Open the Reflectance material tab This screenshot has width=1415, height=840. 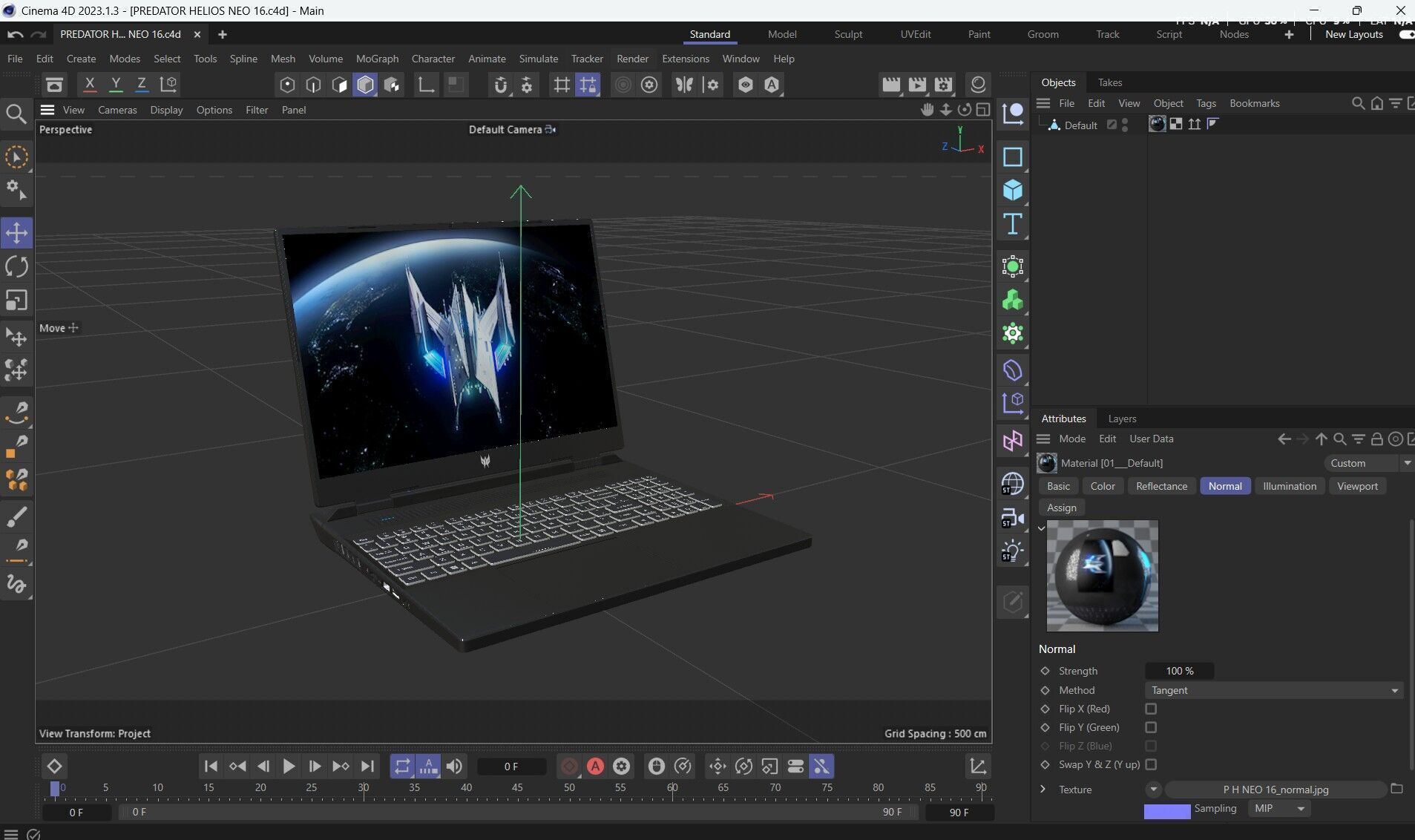click(1161, 486)
